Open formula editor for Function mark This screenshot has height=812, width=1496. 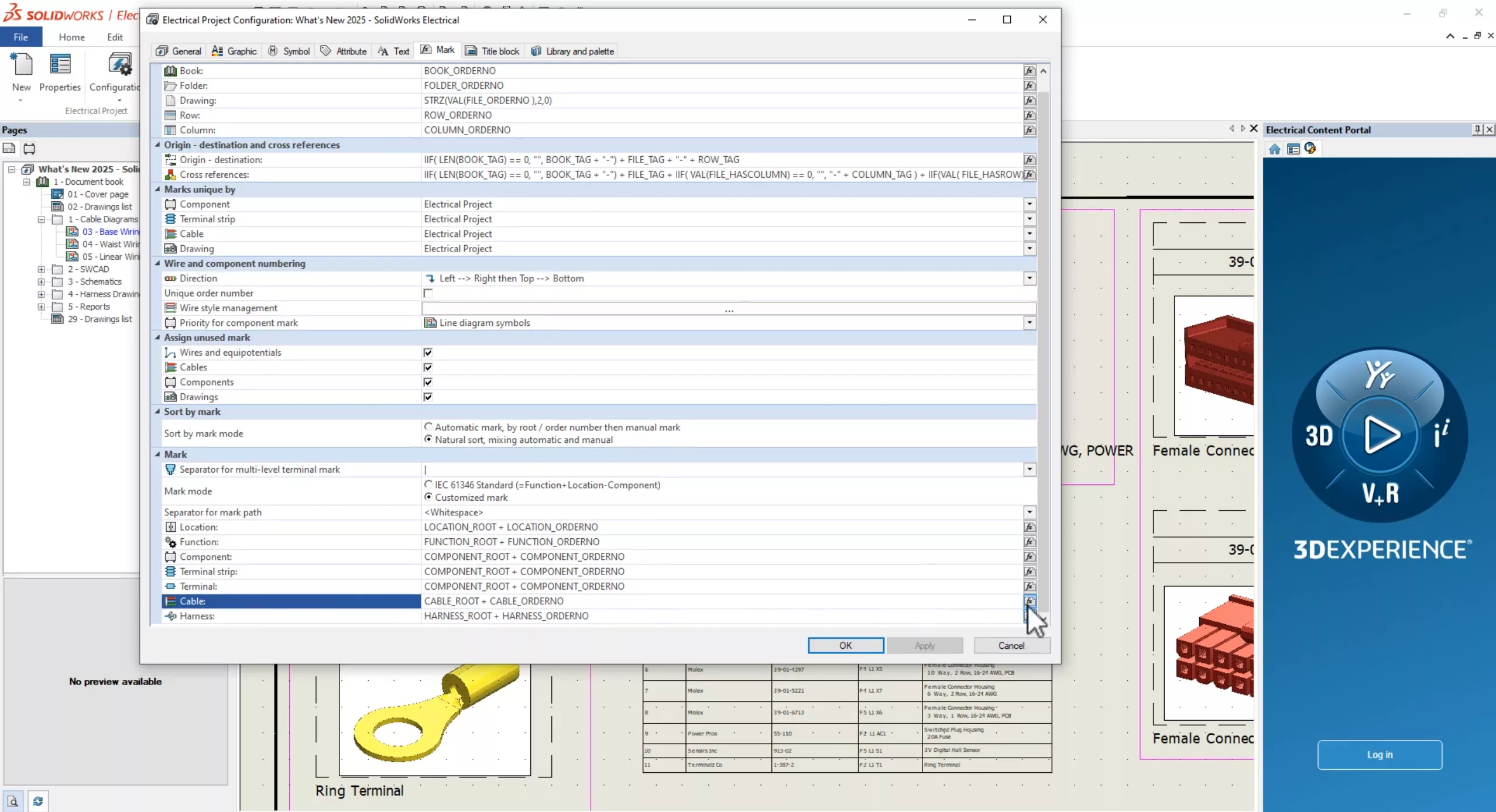(x=1029, y=542)
